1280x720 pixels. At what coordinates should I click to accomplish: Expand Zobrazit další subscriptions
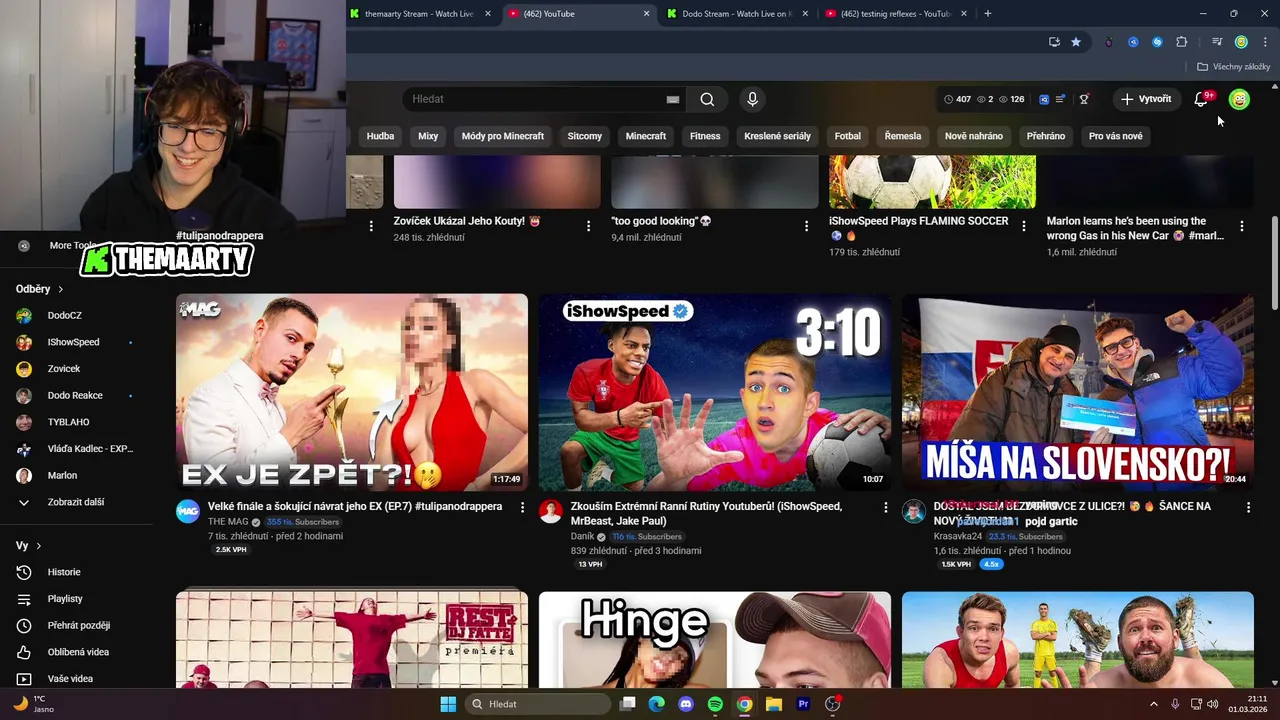[76, 502]
